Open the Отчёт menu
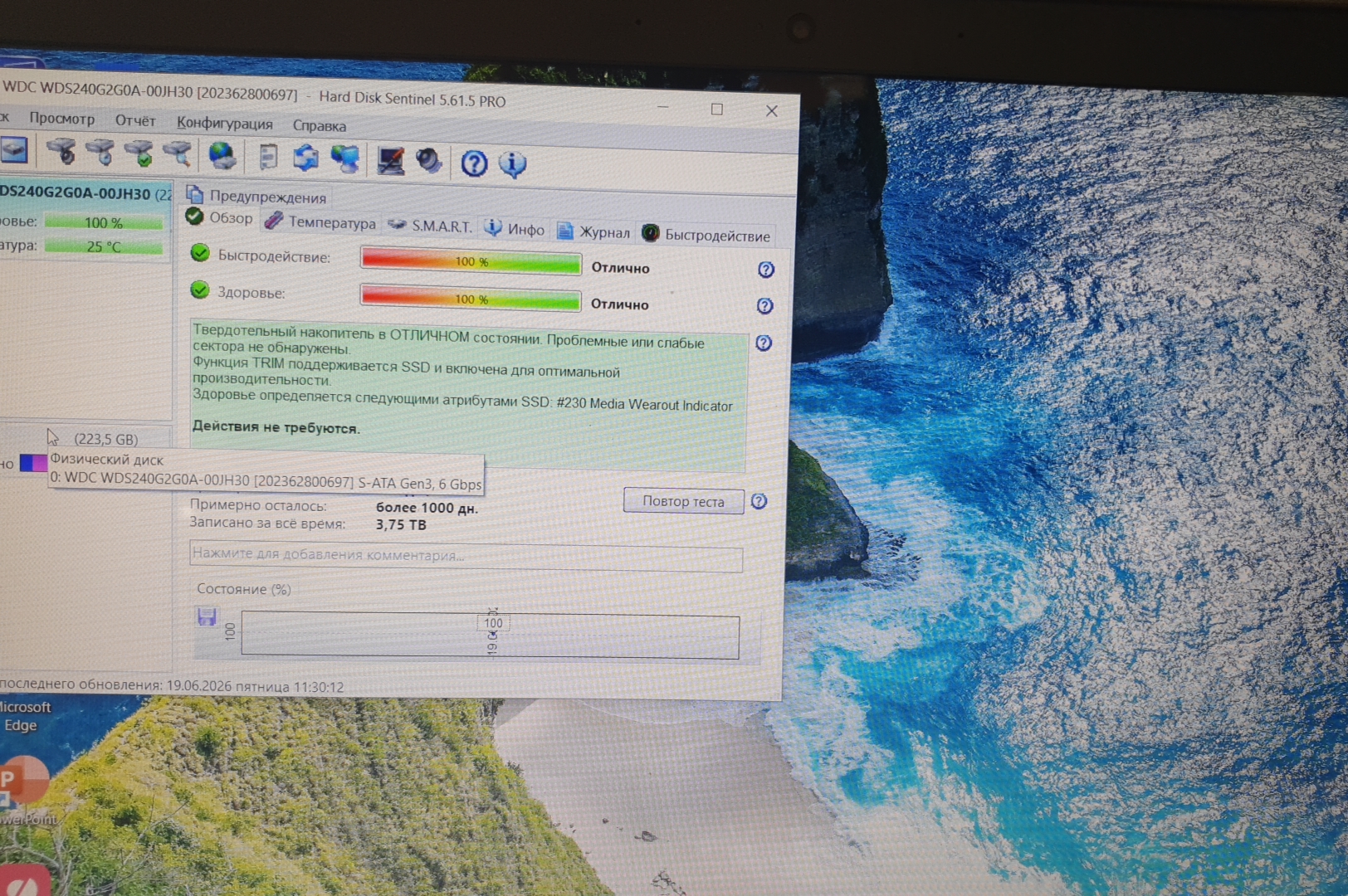The height and width of the screenshot is (896, 1348). [x=135, y=121]
